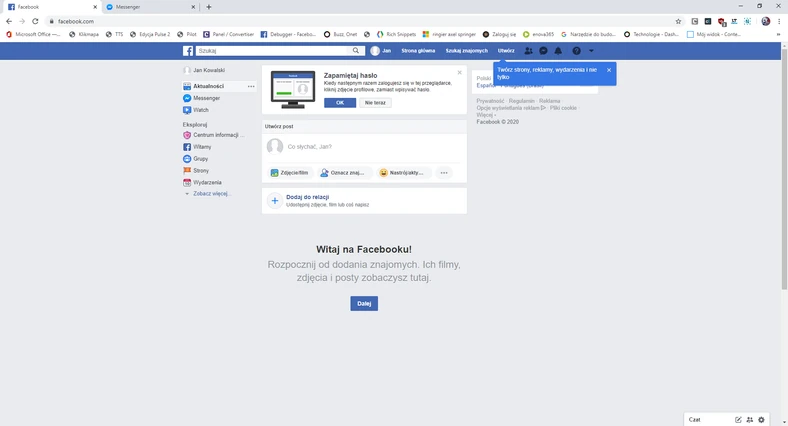Open friend requests icon in header
The width and height of the screenshot is (788, 426).
pos(528,51)
